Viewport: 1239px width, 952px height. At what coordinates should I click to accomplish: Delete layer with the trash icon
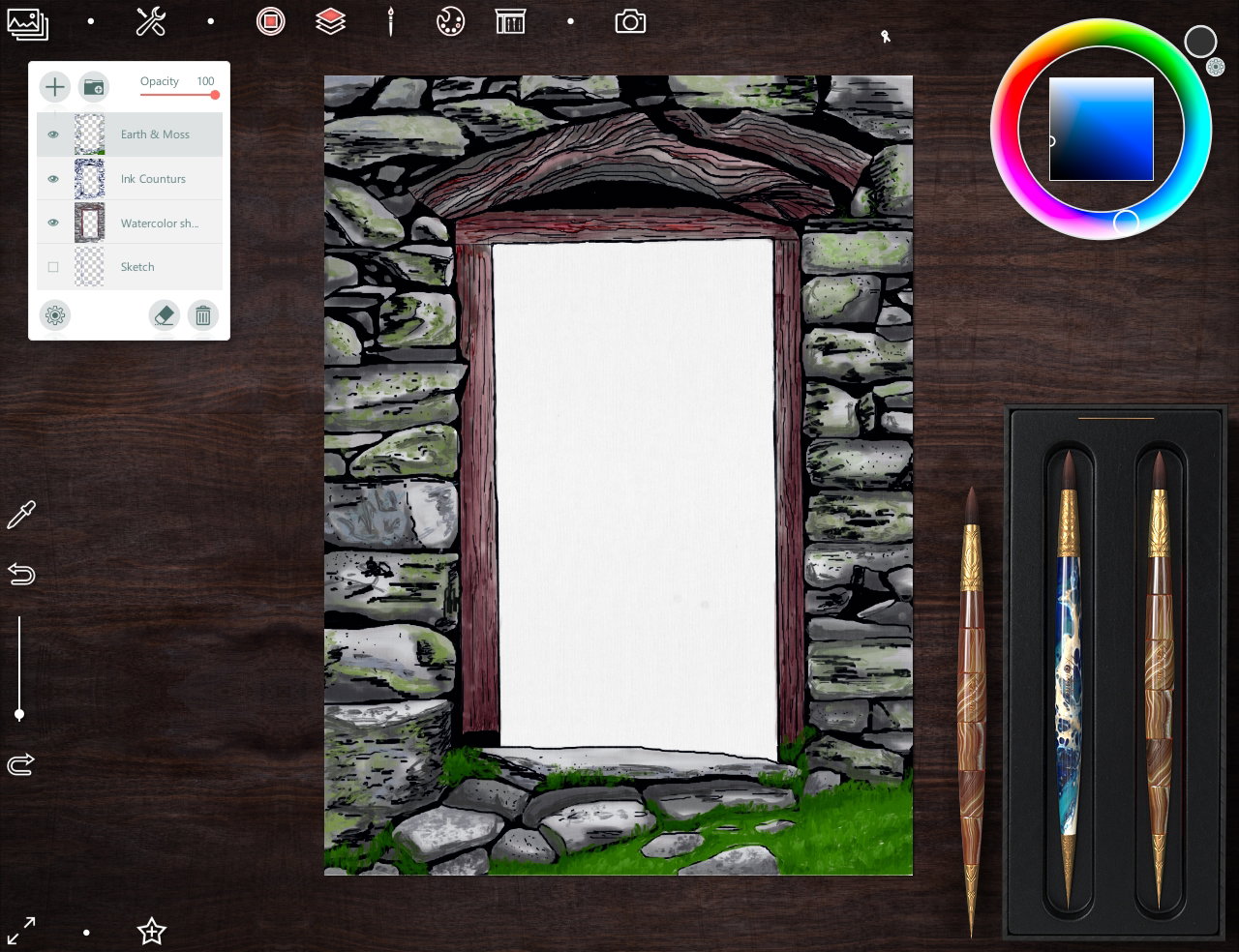203,315
